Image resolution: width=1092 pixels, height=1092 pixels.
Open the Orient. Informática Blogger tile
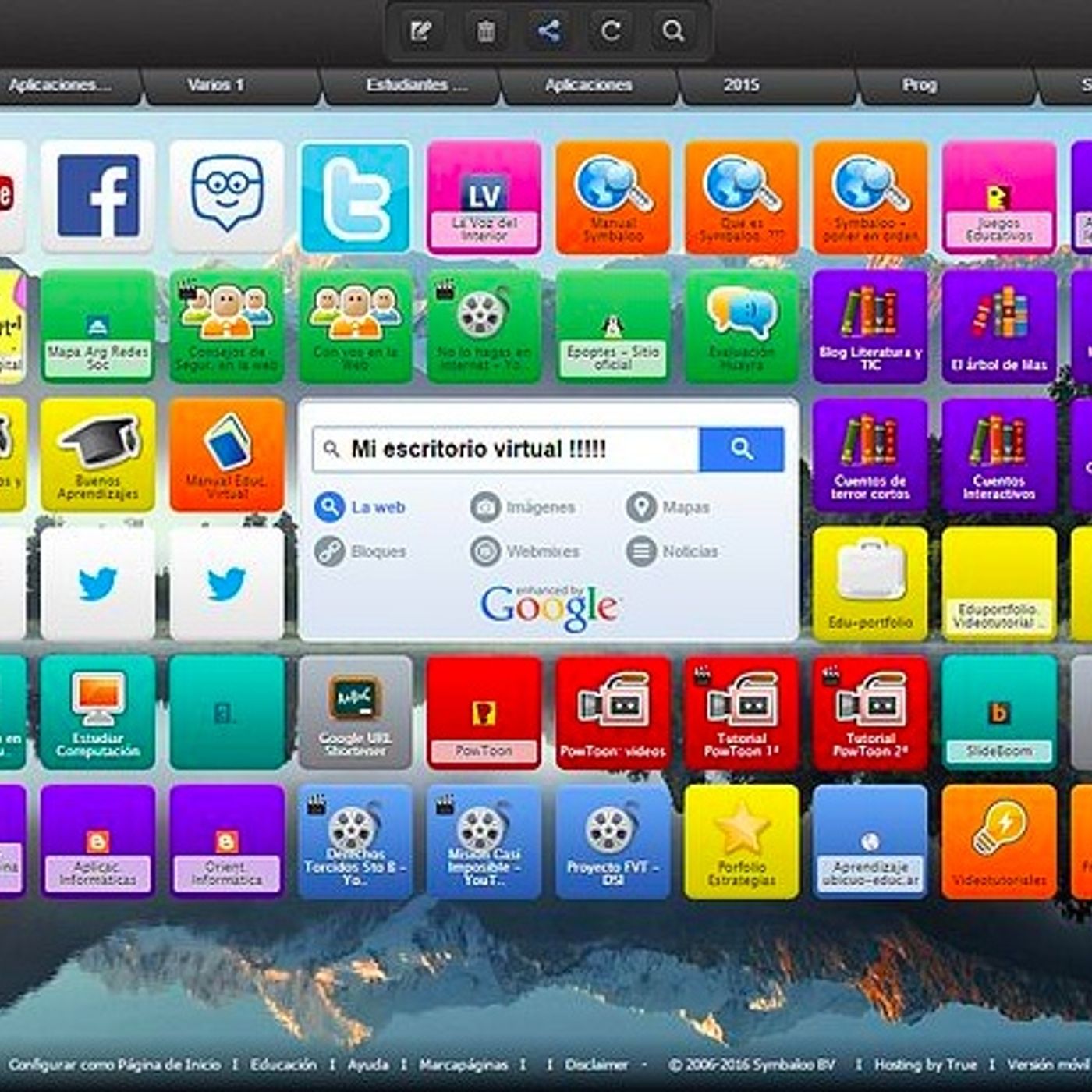pyautogui.click(x=227, y=842)
